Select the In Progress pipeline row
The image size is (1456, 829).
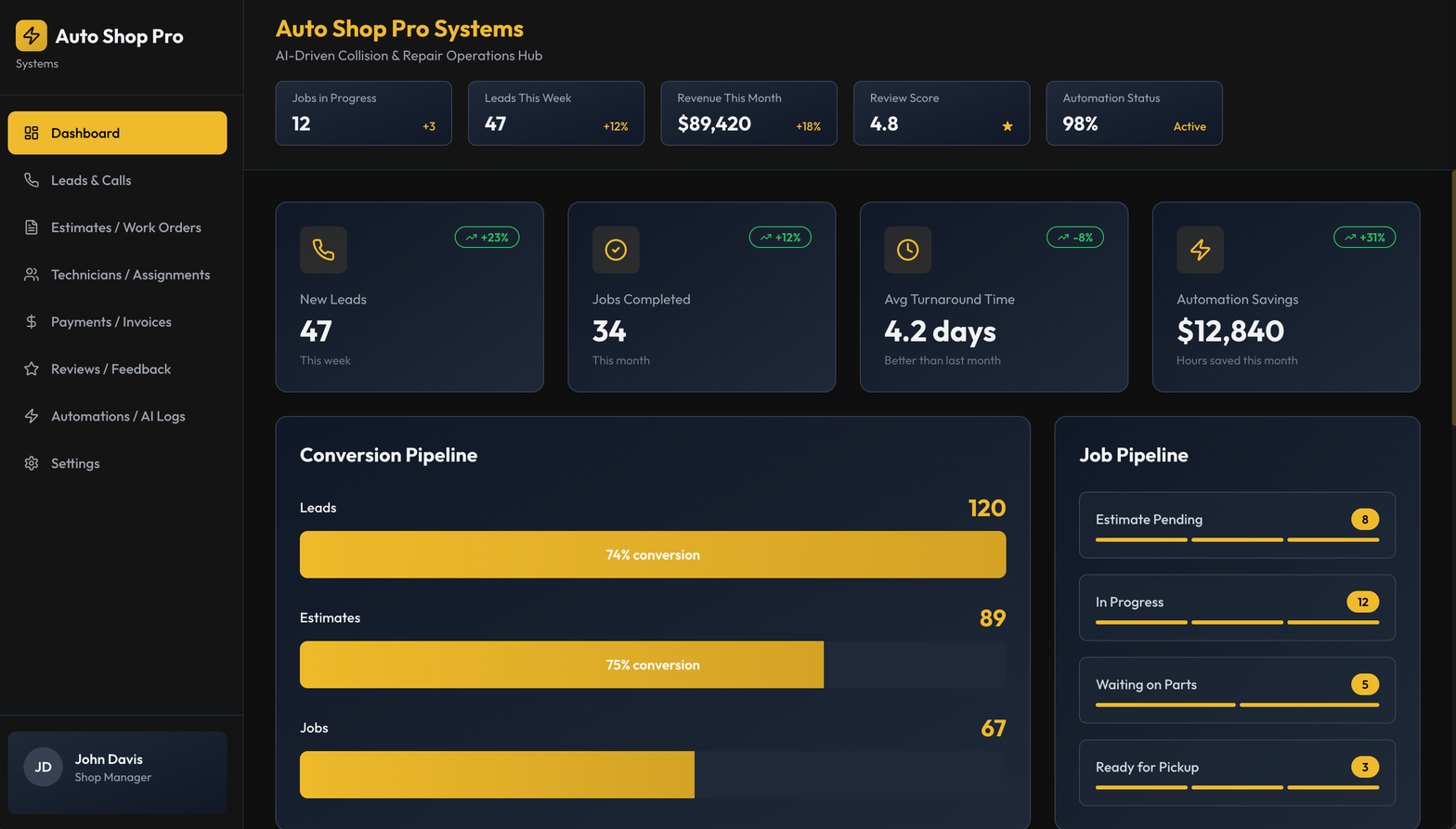(x=1237, y=608)
